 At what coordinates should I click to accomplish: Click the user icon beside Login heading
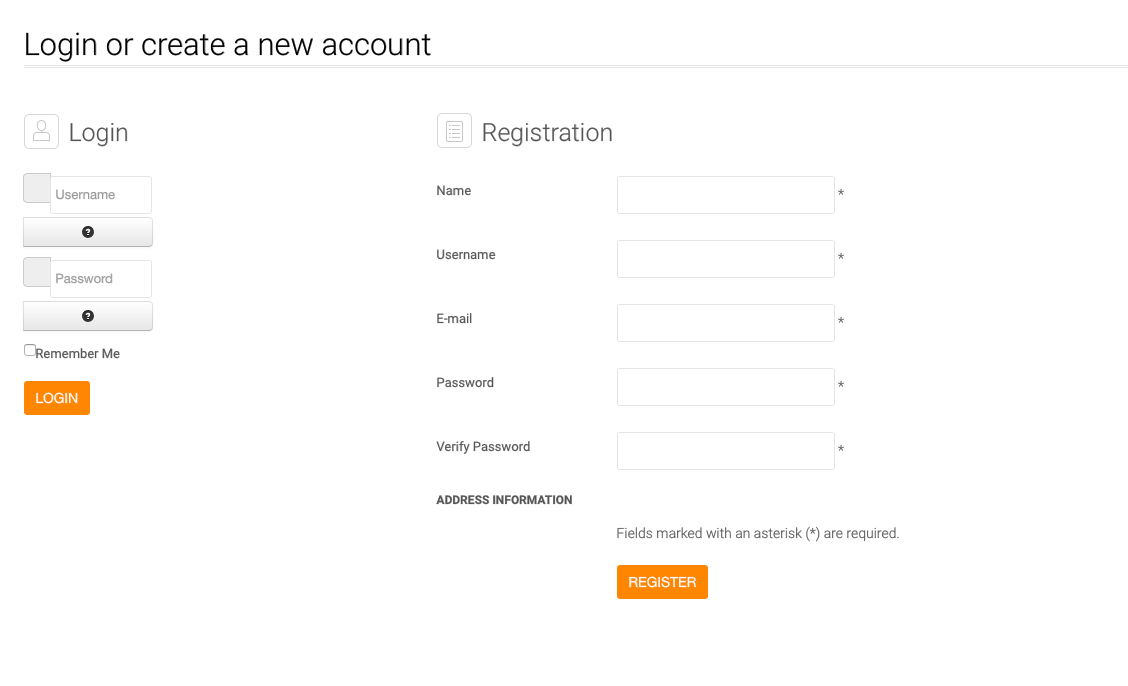(41, 131)
